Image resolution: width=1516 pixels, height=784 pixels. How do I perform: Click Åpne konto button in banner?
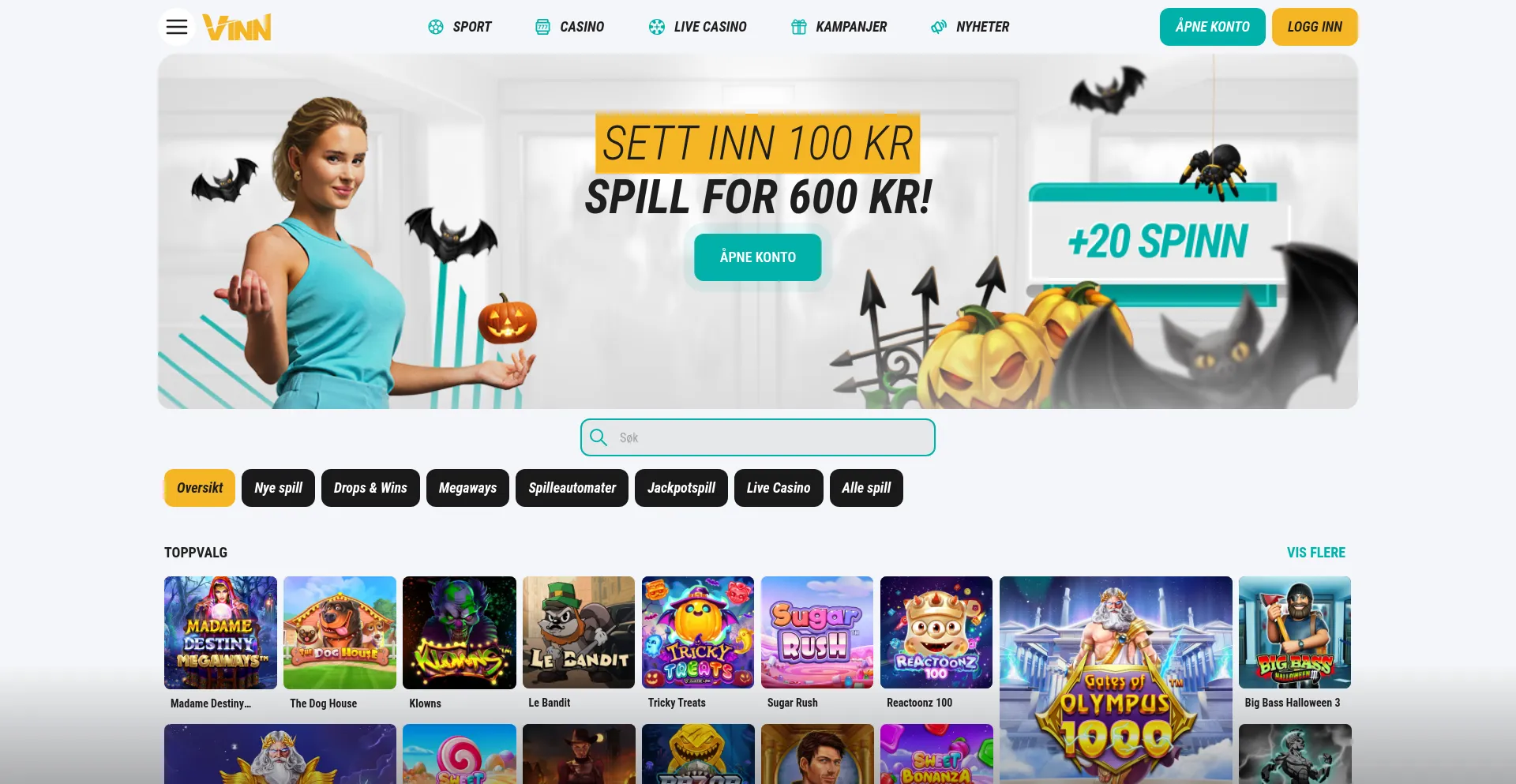point(758,257)
